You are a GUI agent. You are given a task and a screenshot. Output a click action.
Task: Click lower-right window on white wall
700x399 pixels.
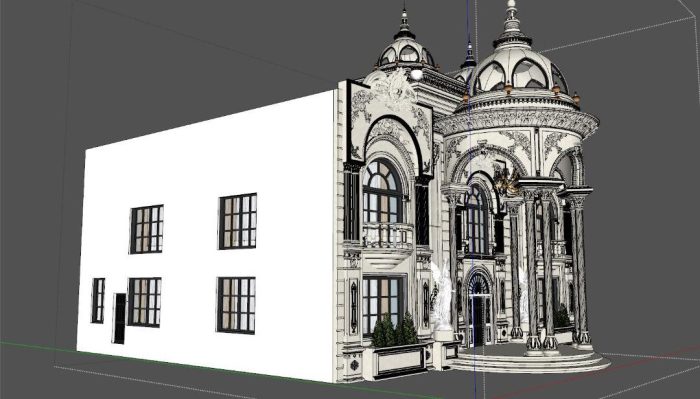click(236, 305)
